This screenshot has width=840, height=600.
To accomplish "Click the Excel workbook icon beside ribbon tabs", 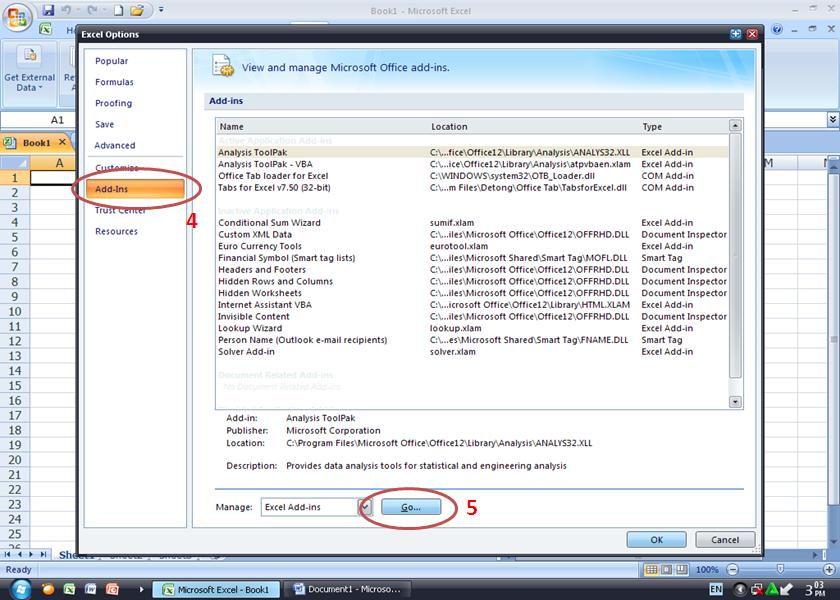I will point(46,29).
